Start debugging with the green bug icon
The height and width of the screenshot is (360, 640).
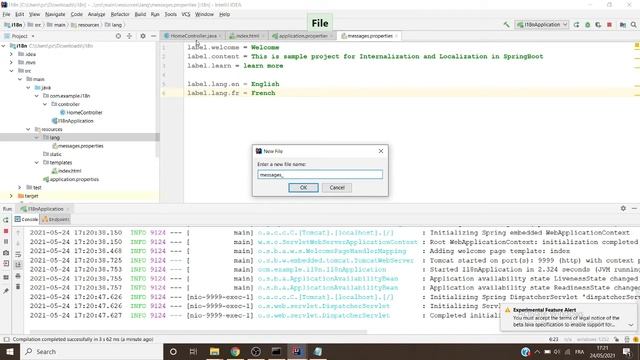click(x=587, y=25)
